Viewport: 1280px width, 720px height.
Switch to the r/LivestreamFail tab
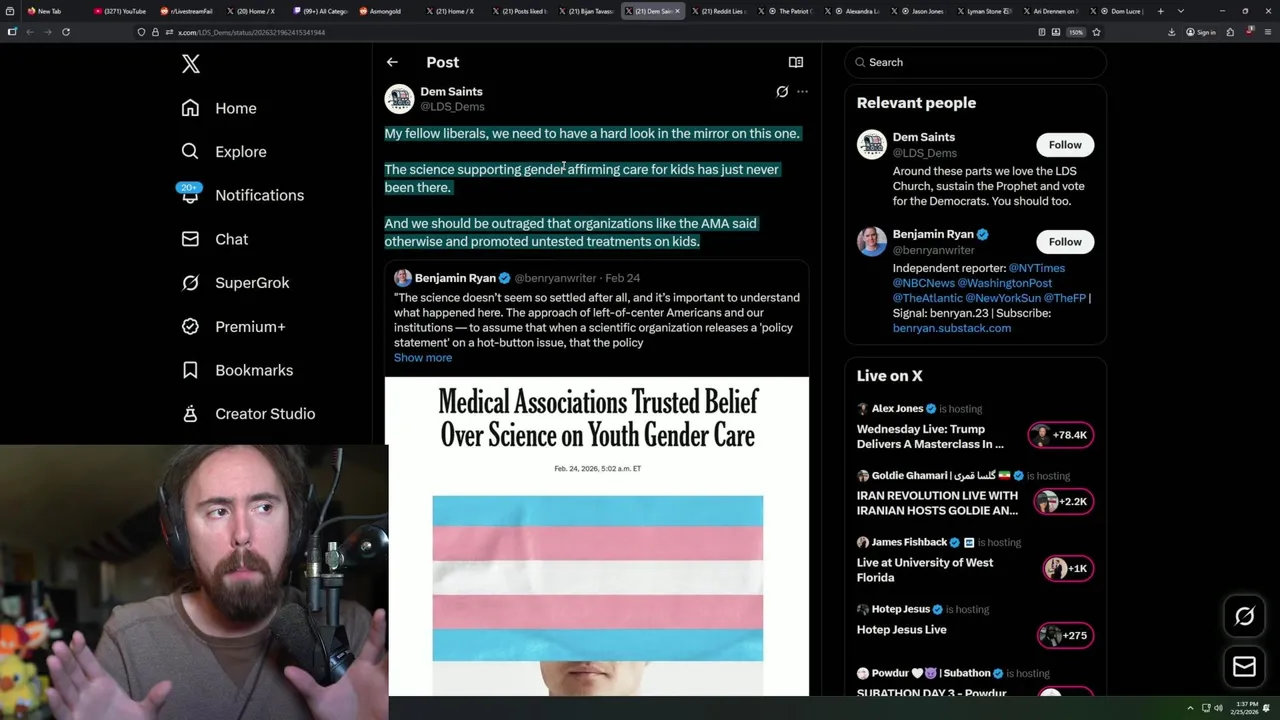click(x=187, y=11)
